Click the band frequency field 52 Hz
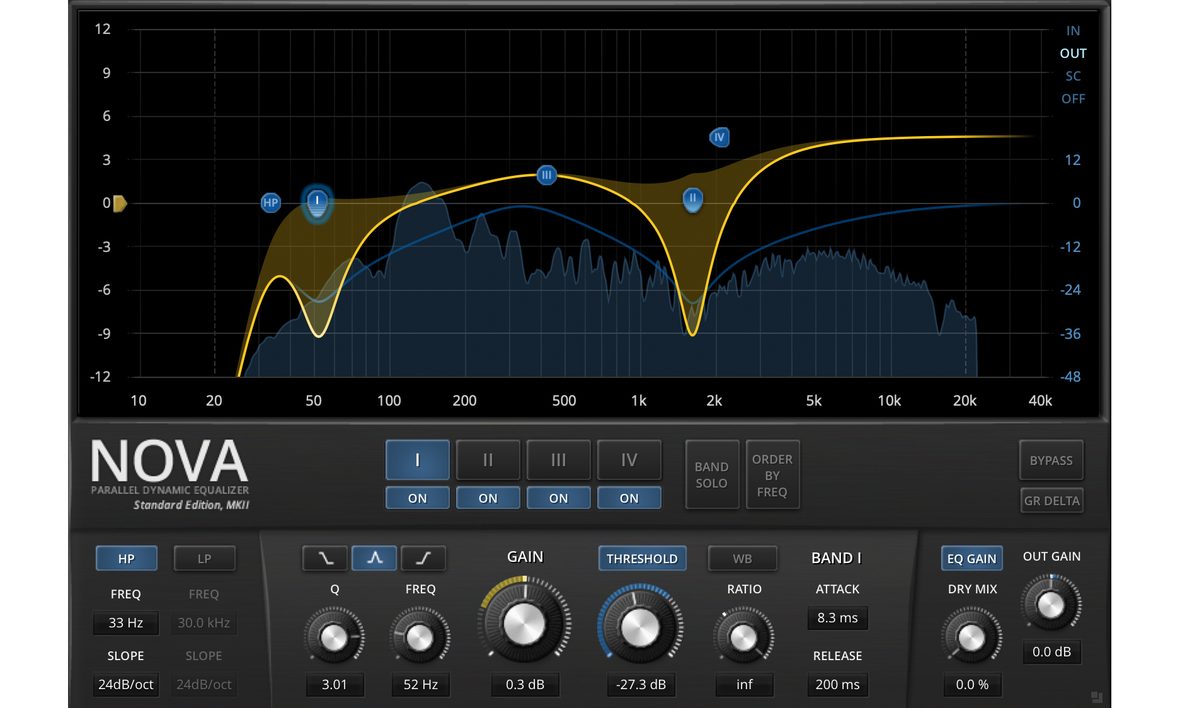This screenshot has height=708, width=1180. coord(421,685)
